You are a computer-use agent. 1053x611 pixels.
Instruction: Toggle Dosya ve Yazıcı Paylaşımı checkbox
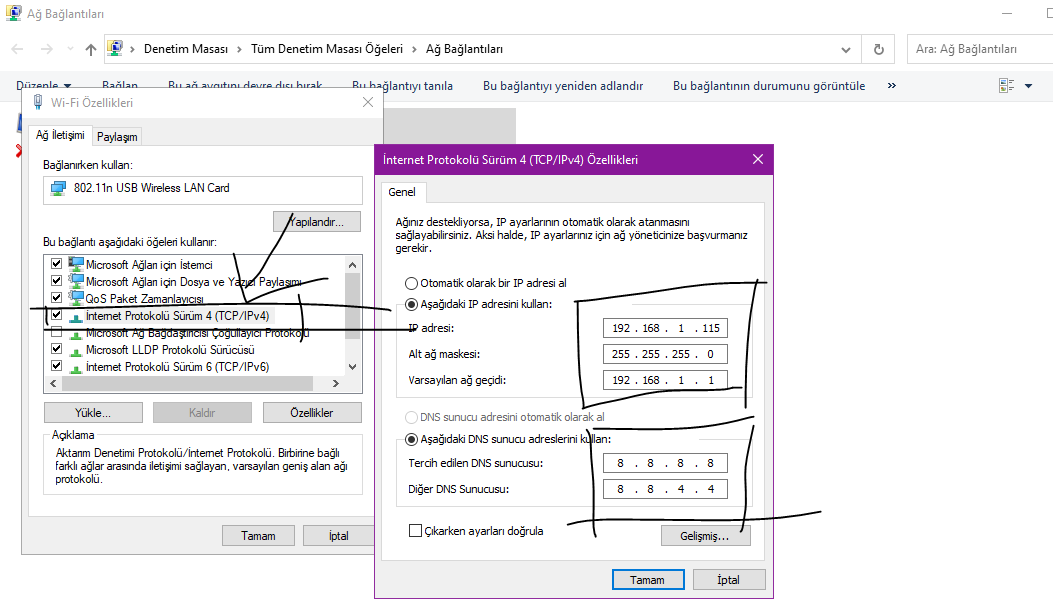56,281
